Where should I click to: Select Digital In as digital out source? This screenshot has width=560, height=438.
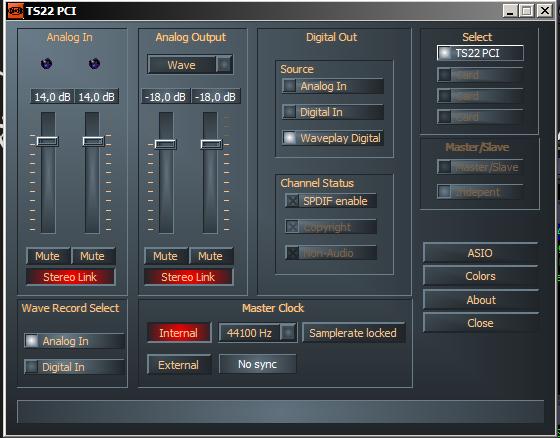pyautogui.click(x=332, y=112)
